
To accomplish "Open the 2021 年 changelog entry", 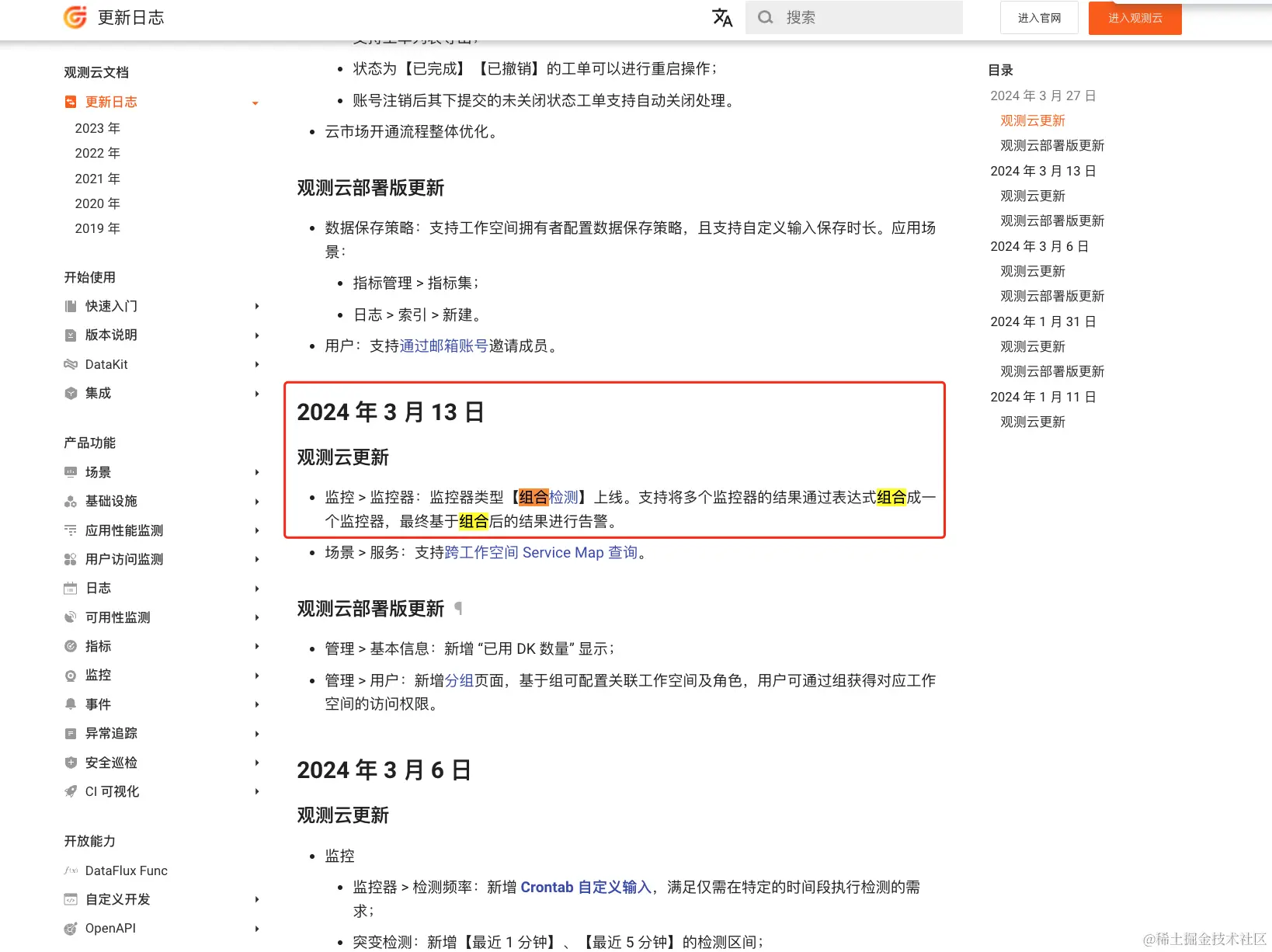I will 97,179.
